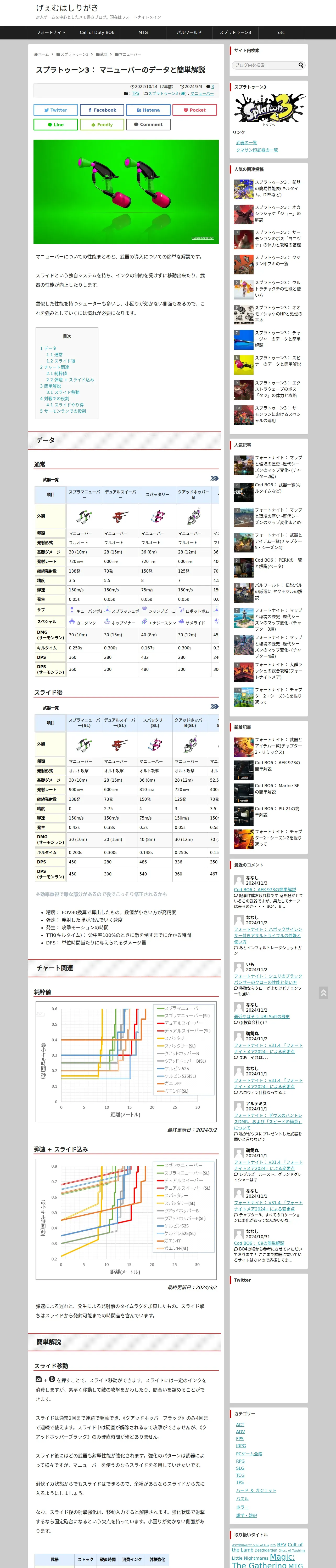Image resolution: width=336 pixels, height=1568 pixels.
Task: Jump to 5 サーモンランでの役割 in contents
Action: [63, 412]
